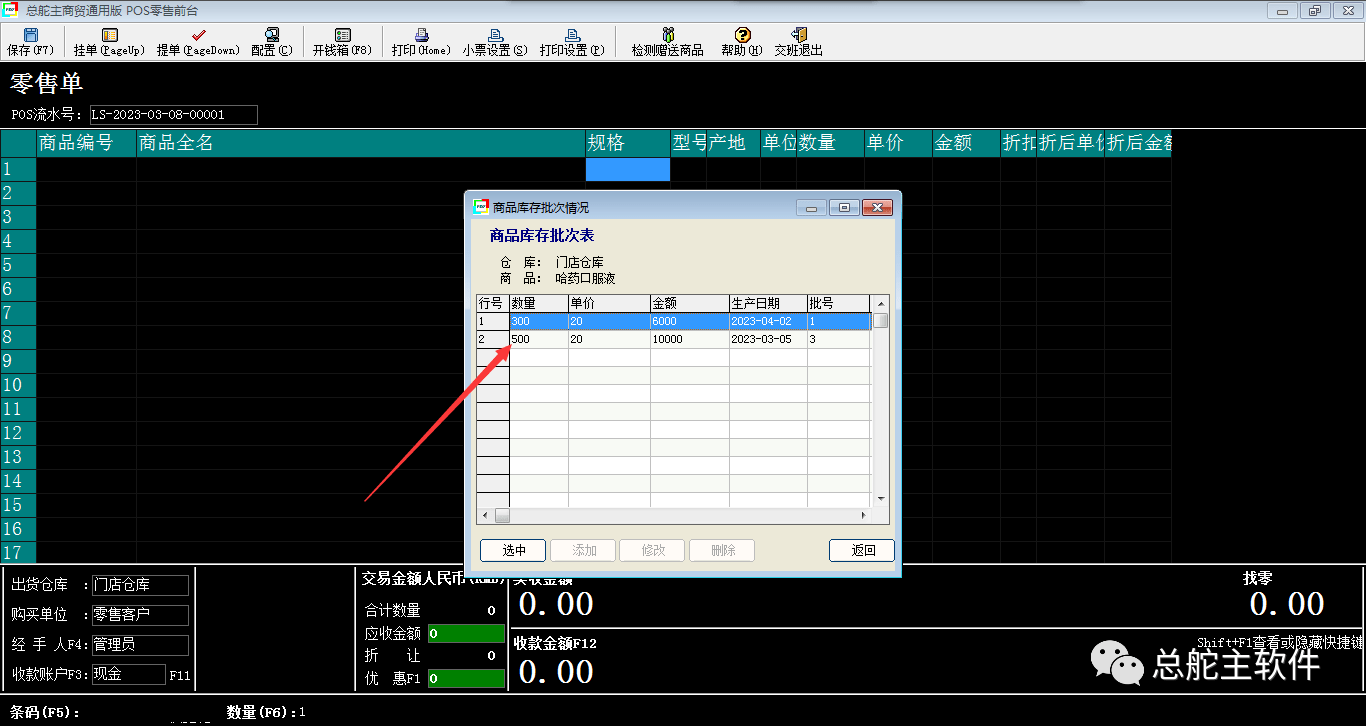This screenshot has width=1366, height=726.
Task: Click the 收款账户 field showing 现金
Action: (128, 675)
